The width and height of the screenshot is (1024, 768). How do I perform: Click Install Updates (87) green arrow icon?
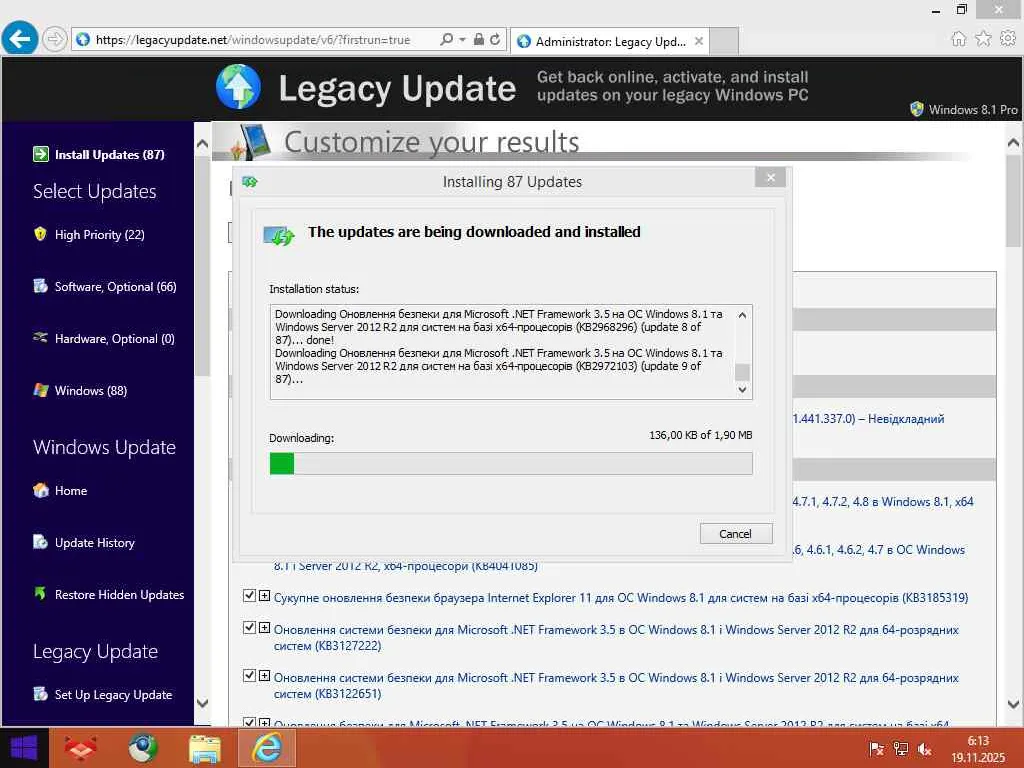(x=40, y=154)
